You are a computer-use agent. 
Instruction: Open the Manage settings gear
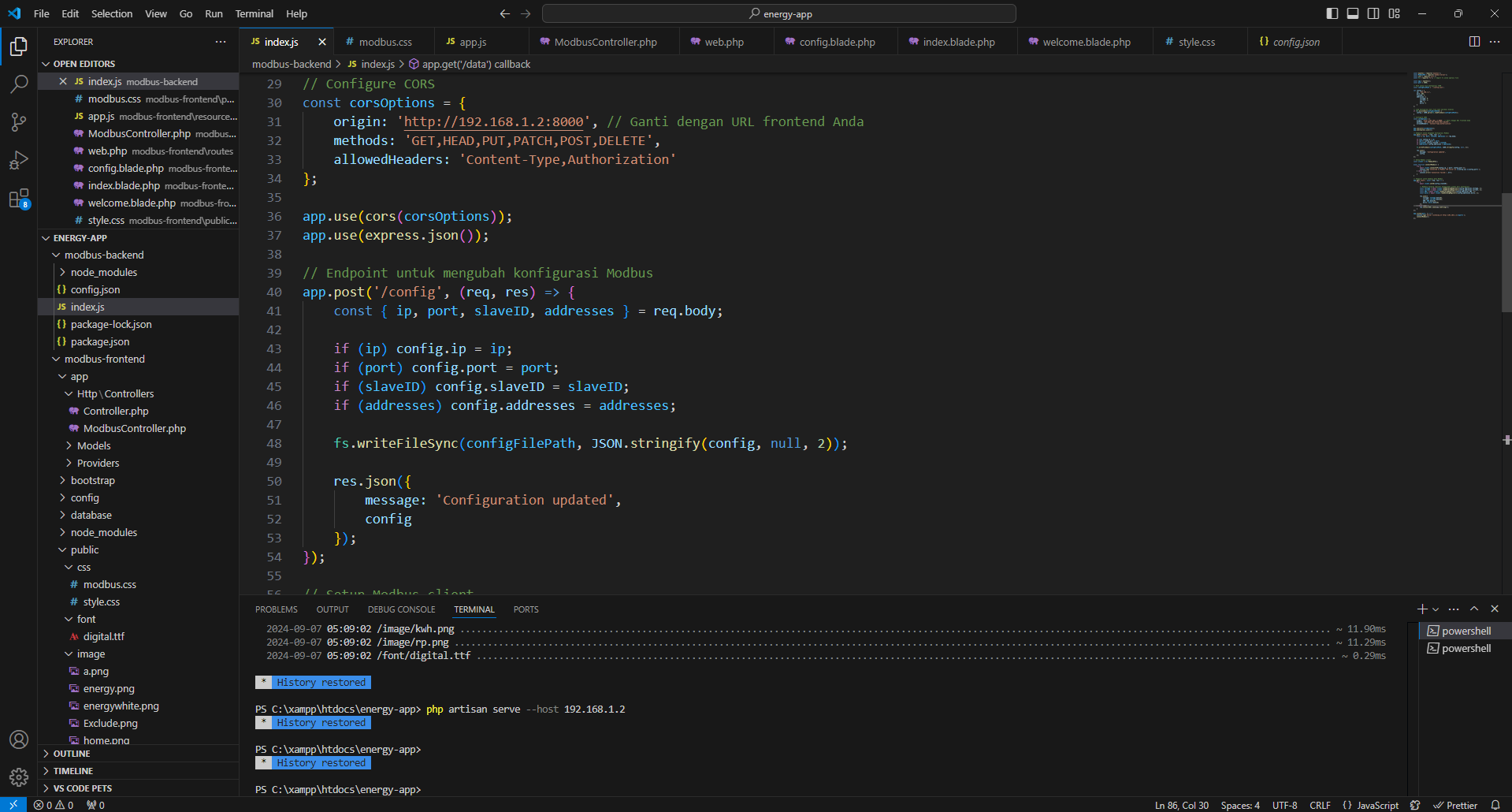click(x=19, y=778)
